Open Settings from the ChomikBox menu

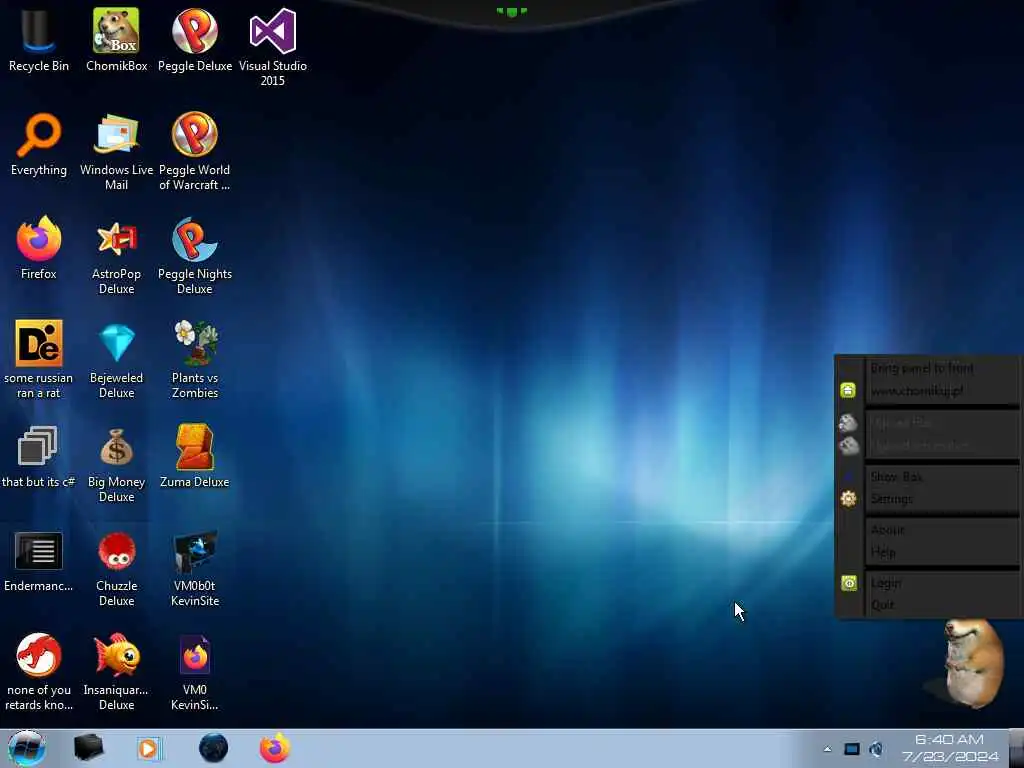click(x=891, y=499)
